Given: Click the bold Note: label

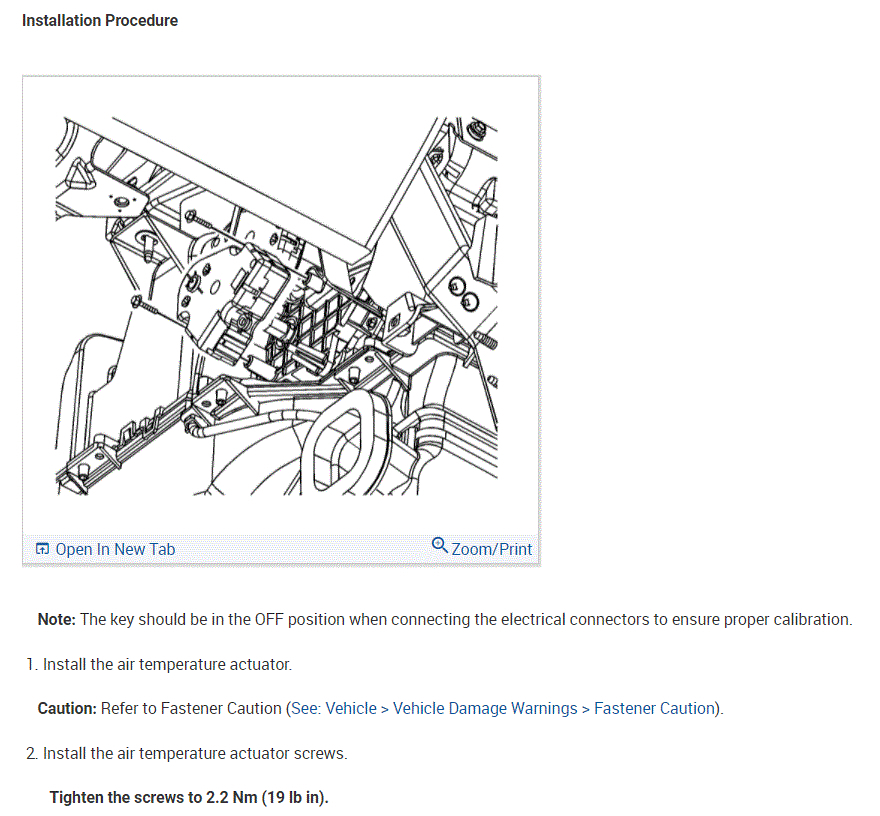Looking at the screenshot, I should pyautogui.click(x=57, y=620).
